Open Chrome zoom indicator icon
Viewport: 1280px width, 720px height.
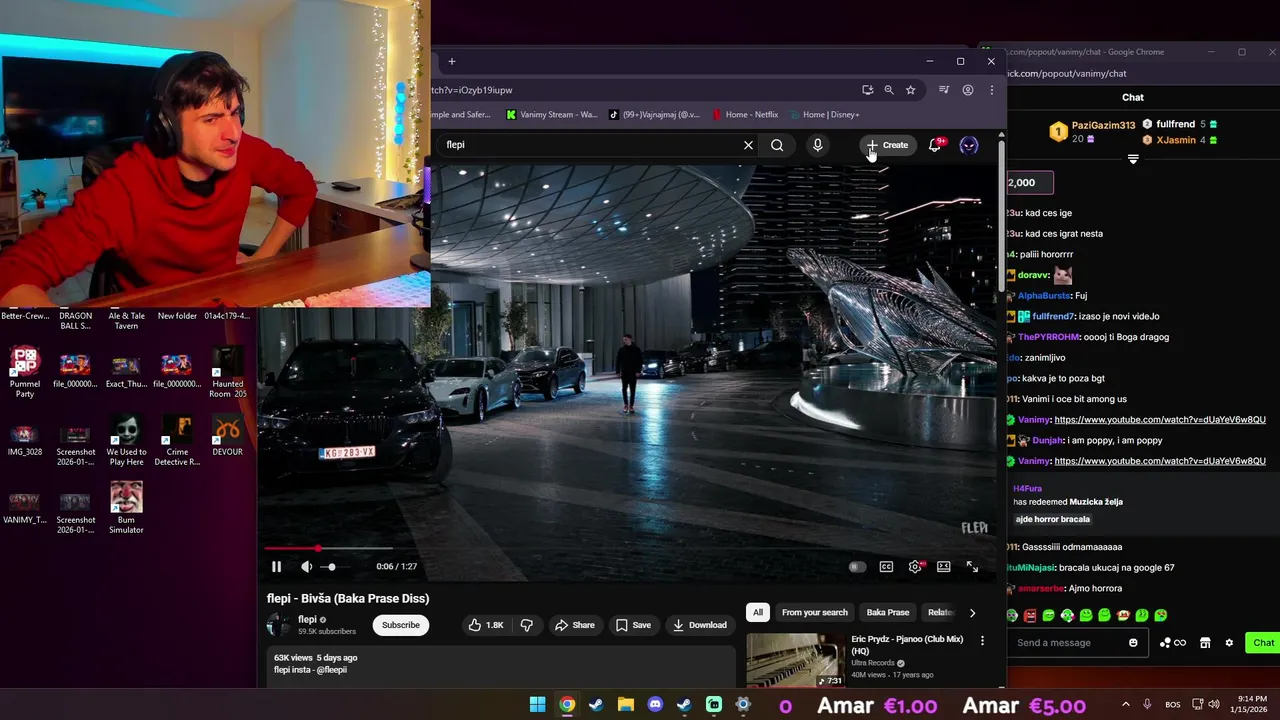889,90
